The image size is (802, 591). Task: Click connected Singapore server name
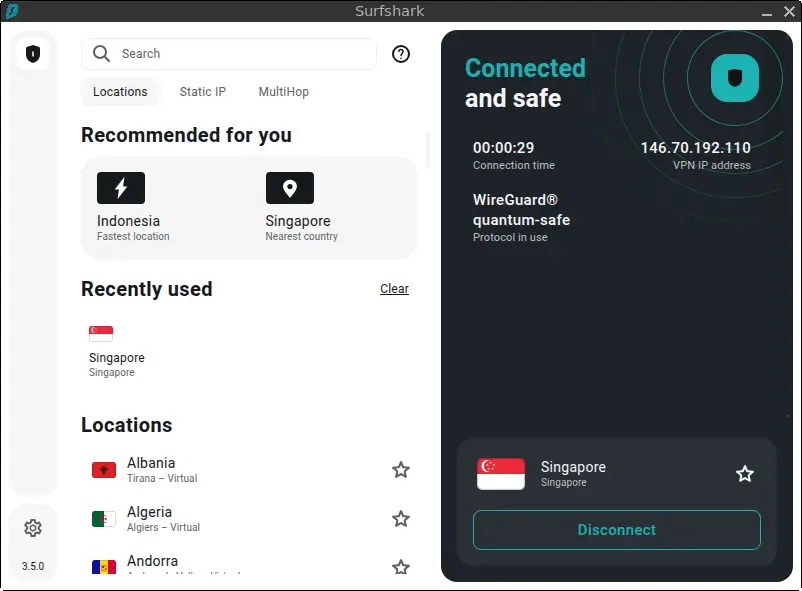coord(573,467)
